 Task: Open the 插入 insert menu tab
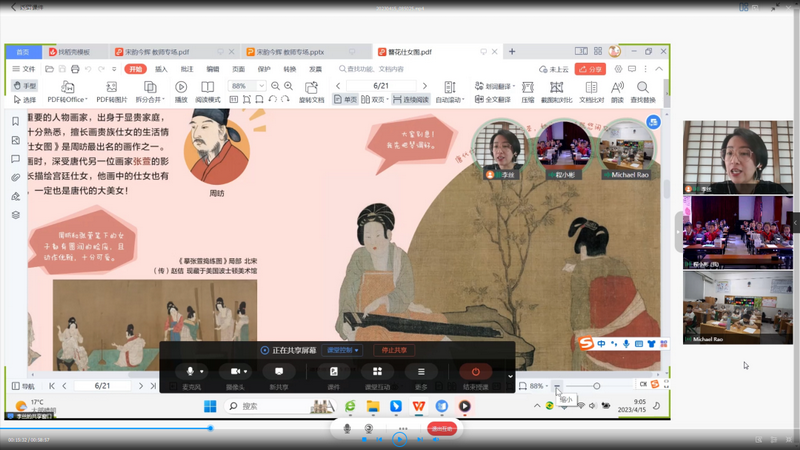(161, 69)
